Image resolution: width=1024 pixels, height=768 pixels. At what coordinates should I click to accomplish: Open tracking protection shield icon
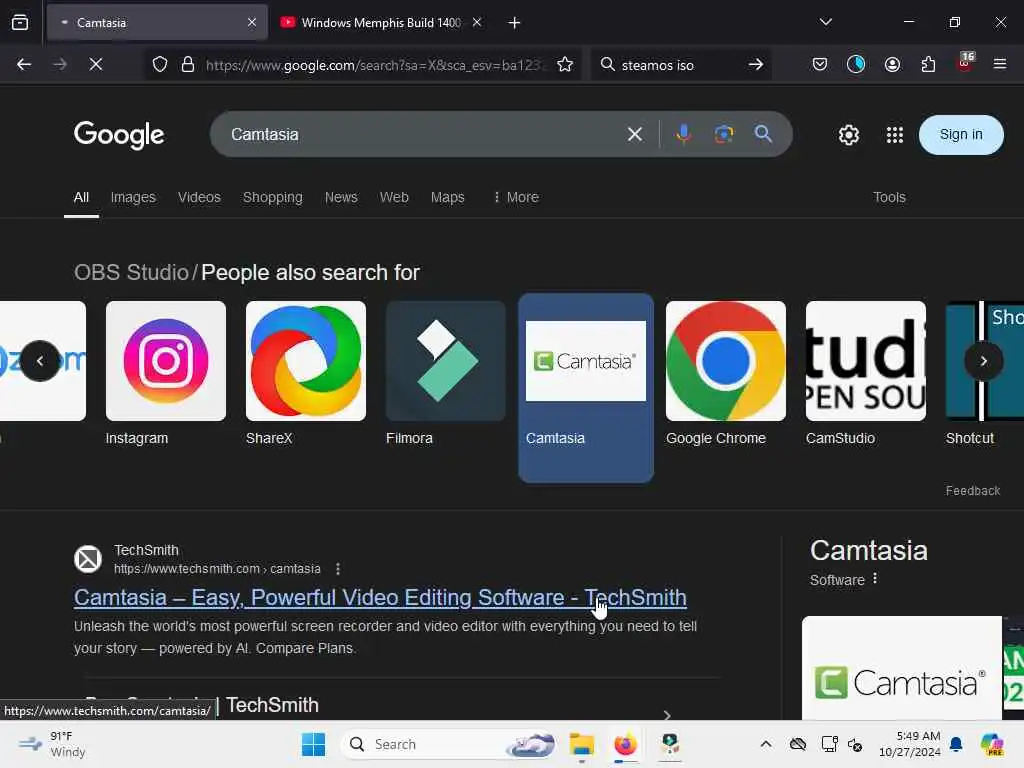tap(160, 64)
